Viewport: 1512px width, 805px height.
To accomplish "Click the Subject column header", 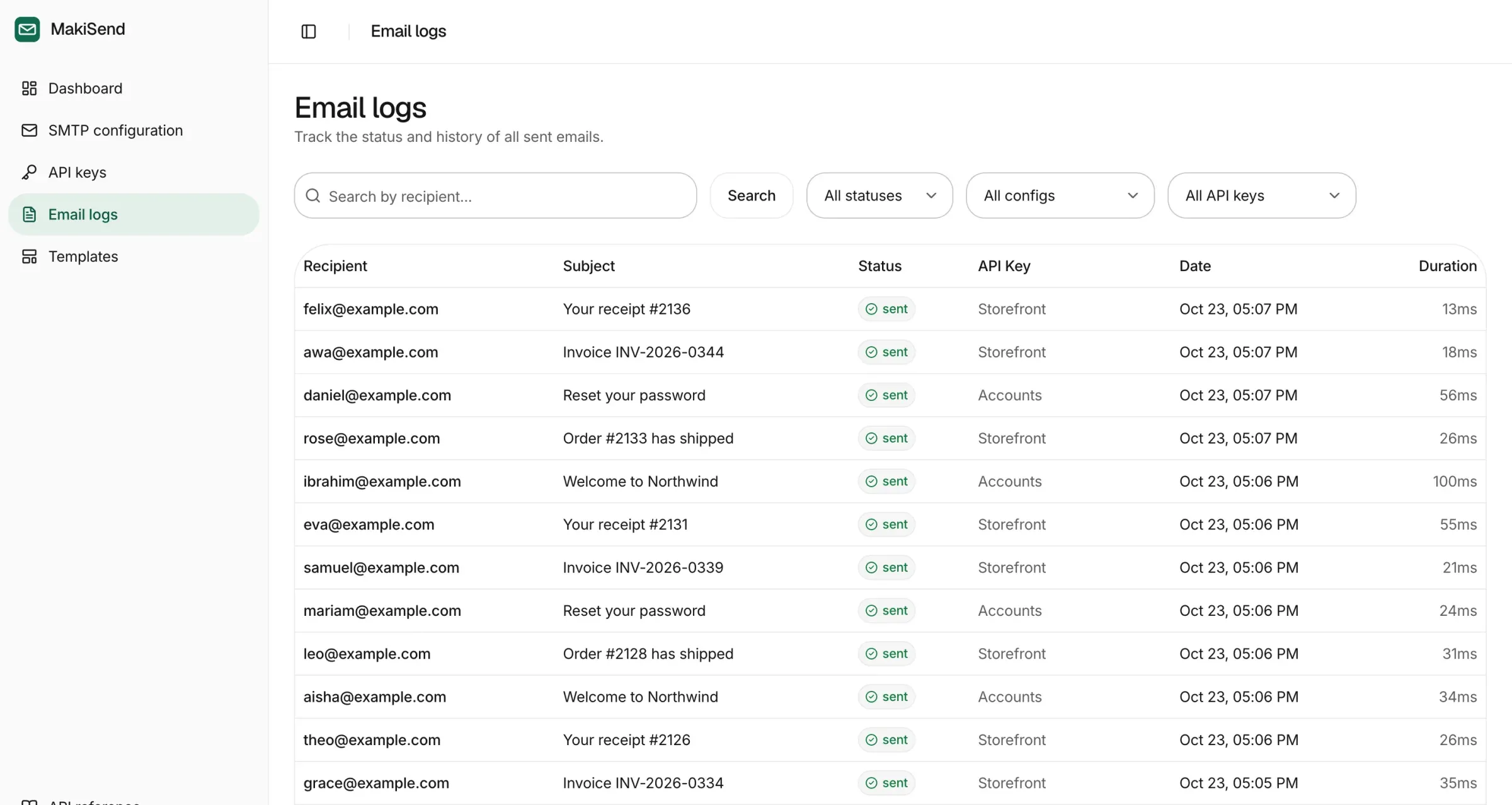I will [588, 266].
